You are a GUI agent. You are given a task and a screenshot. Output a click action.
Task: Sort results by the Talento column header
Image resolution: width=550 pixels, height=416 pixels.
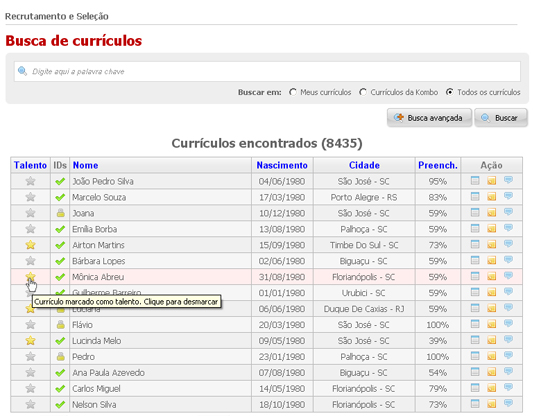point(30,165)
